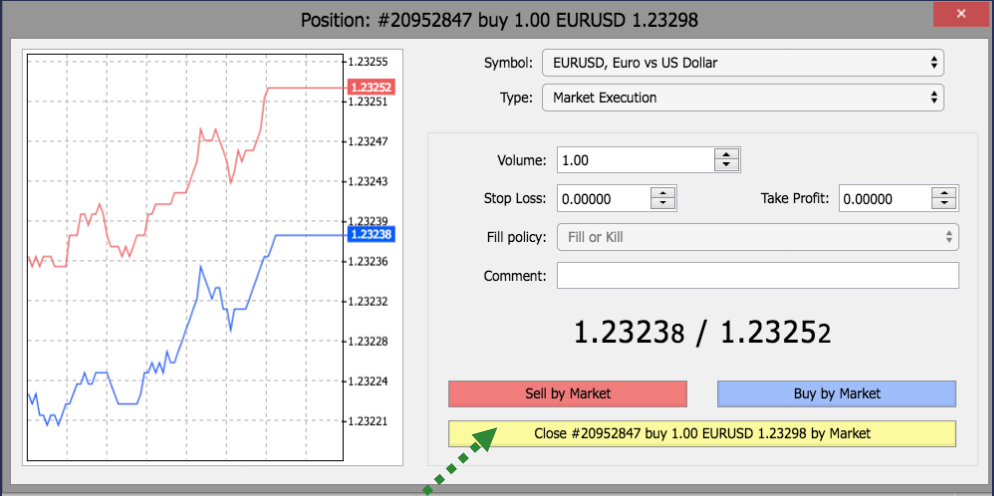994x496 pixels.
Task: Close the position dialog with red X
Action: click(x=961, y=14)
